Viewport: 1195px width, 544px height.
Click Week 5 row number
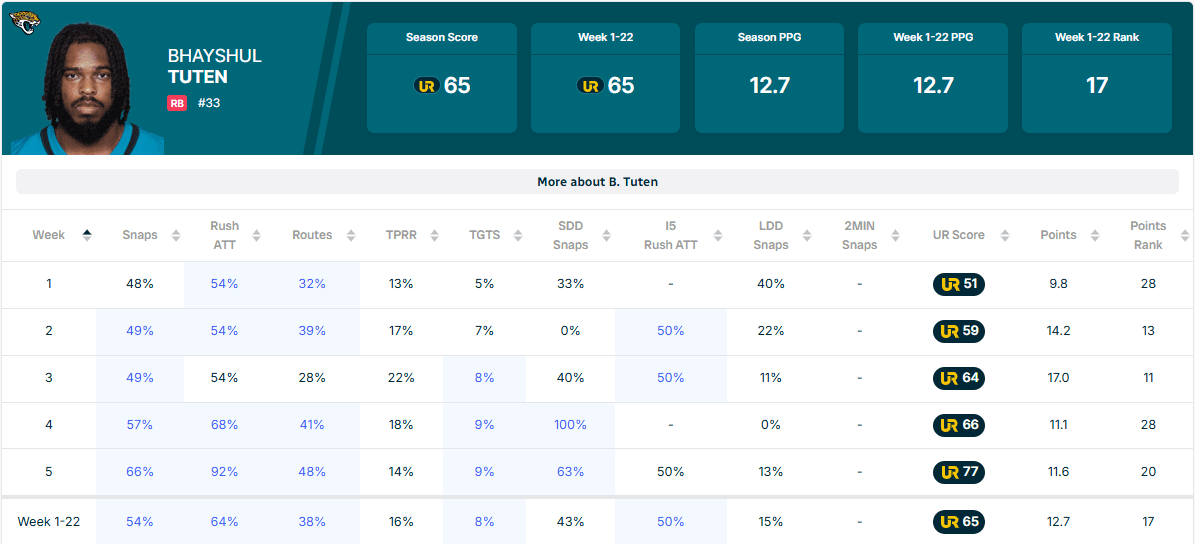point(49,472)
